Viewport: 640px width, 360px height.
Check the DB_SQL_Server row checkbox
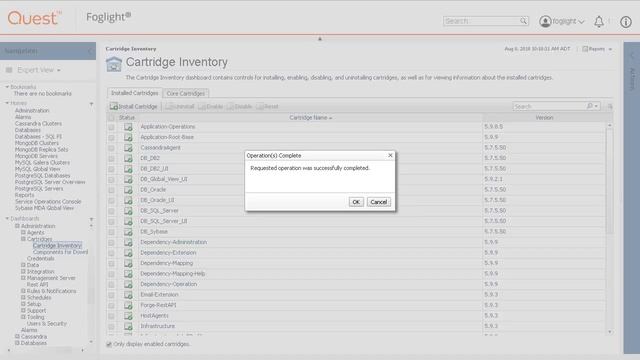pos(111,211)
